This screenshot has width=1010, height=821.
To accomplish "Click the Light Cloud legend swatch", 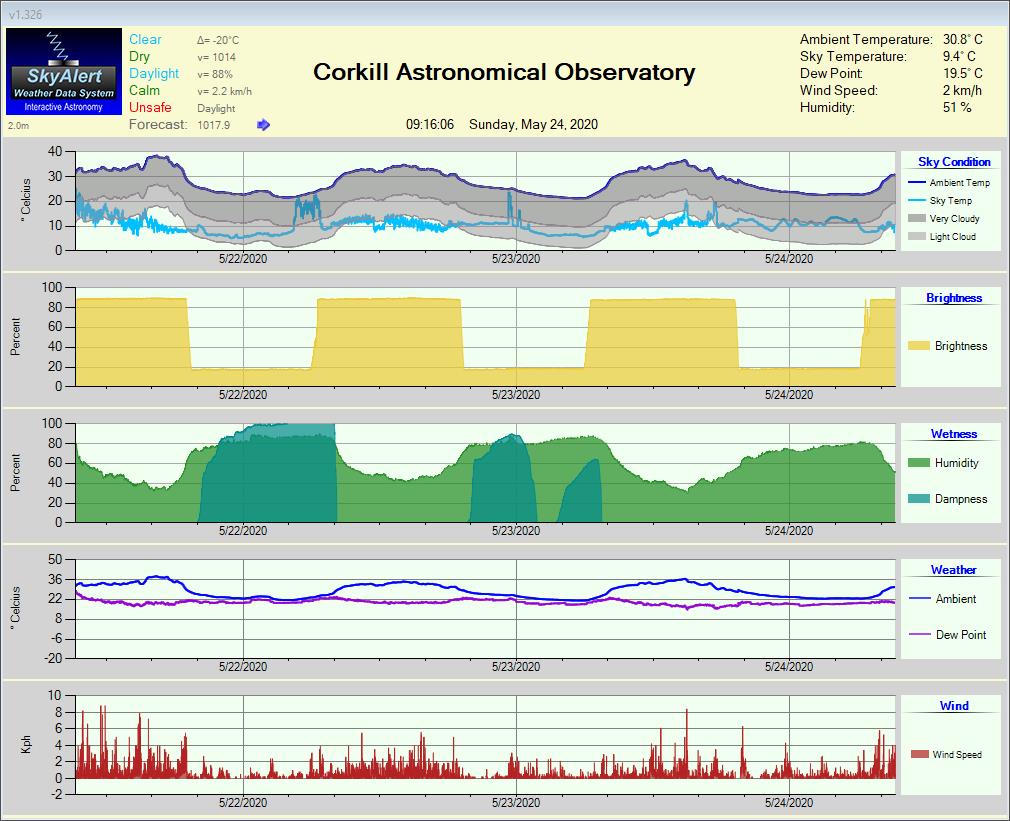I will [x=915, y=237].
